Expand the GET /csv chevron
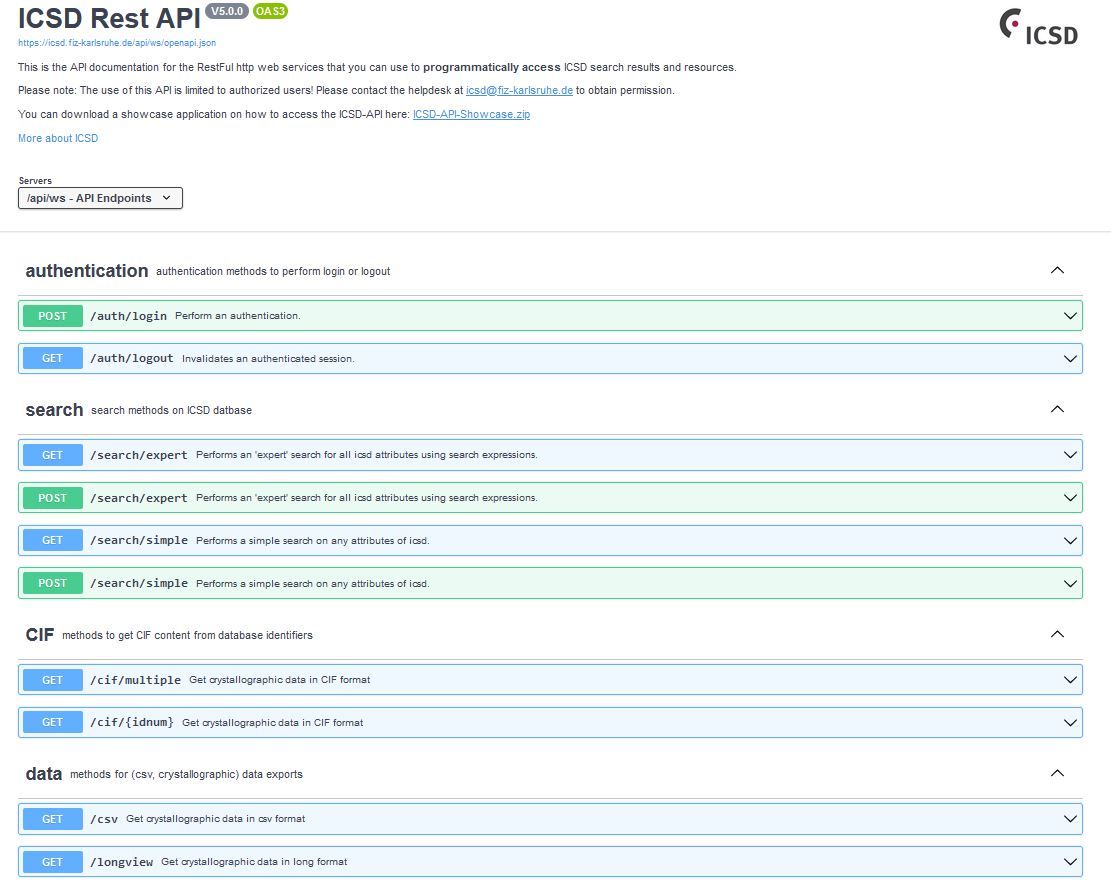The image size is (1111, 886). (1070, 819)
